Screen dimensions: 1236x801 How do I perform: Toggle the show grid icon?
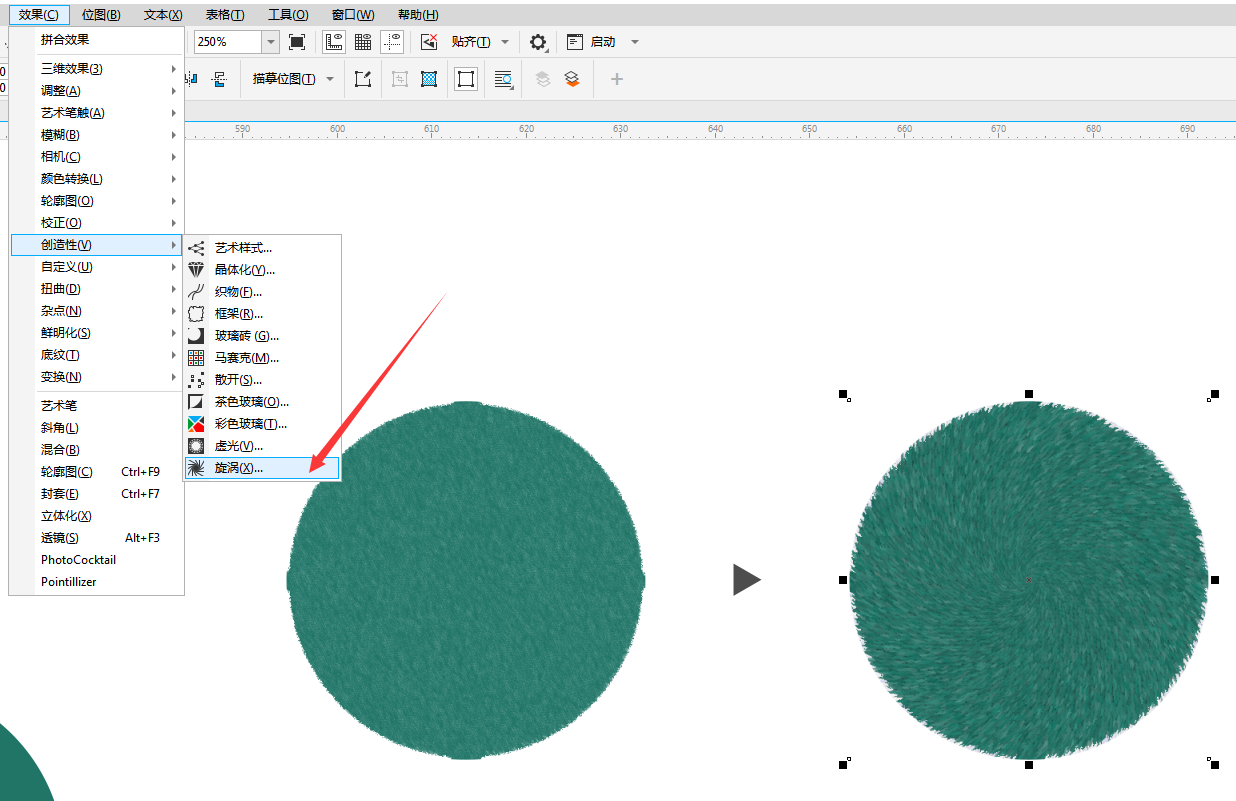pos(363,42)
